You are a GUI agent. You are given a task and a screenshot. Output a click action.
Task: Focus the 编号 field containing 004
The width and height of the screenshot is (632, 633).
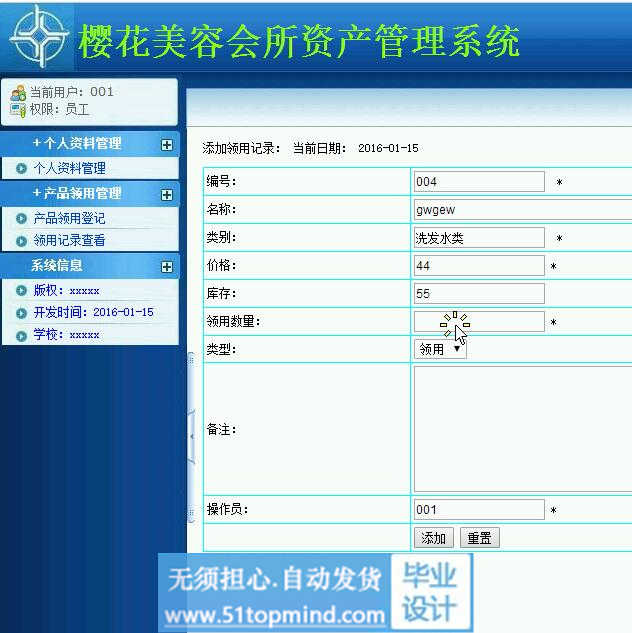coord(479,182)
